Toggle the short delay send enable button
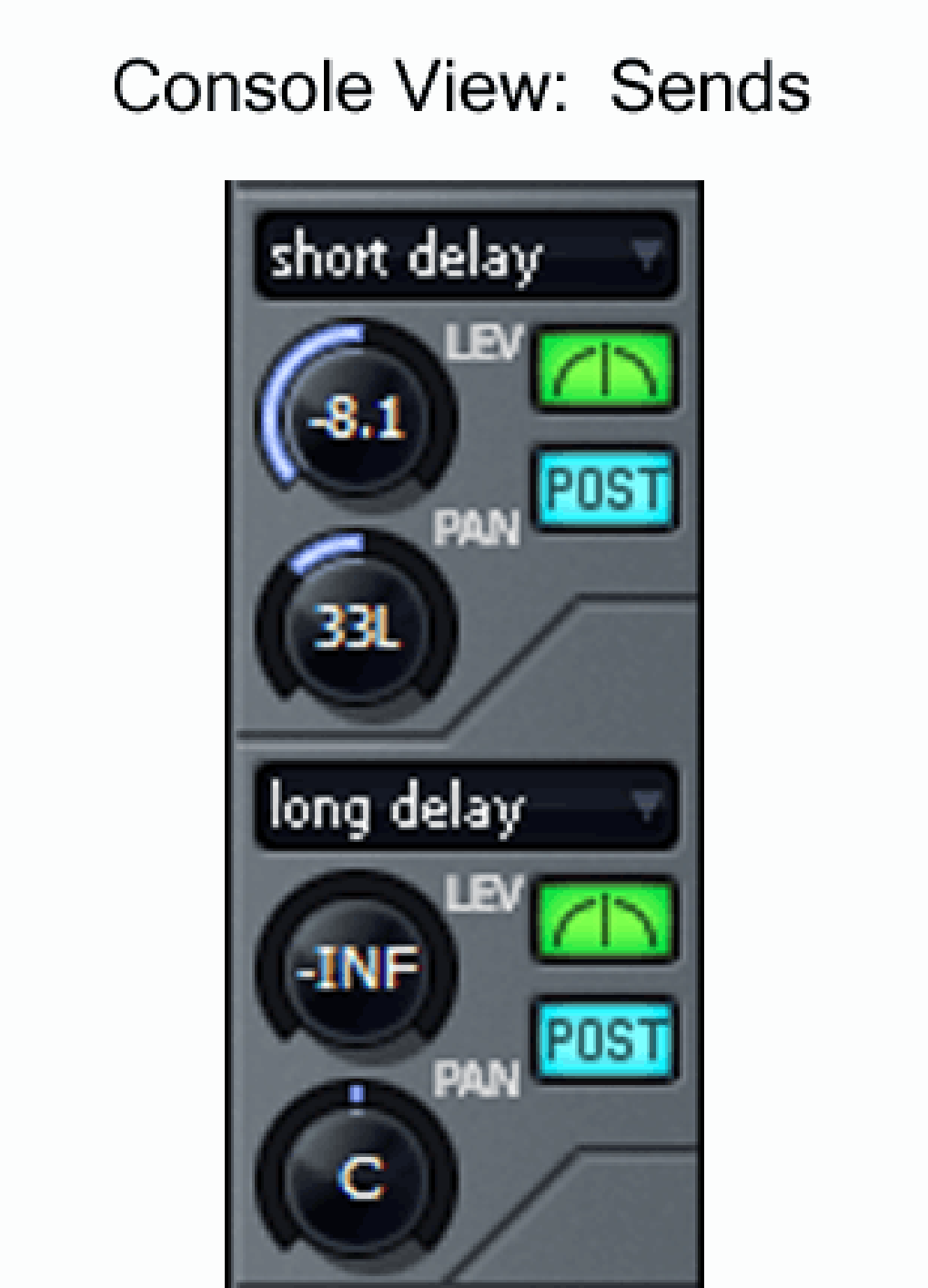The height and width of the screenshot is (1288, 928). pos(605,370)
